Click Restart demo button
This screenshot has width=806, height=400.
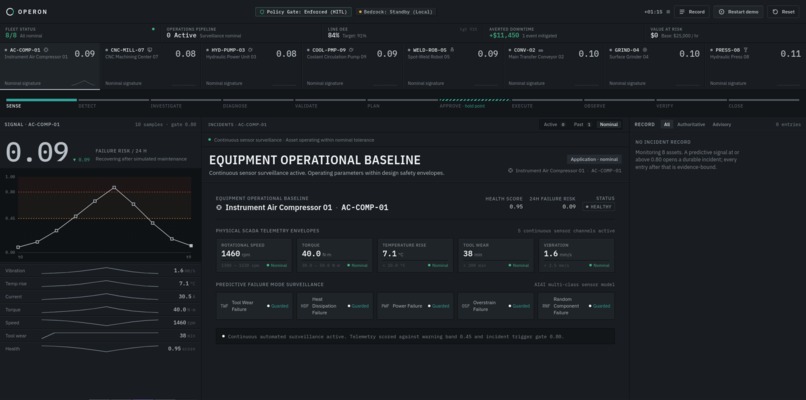738,12
